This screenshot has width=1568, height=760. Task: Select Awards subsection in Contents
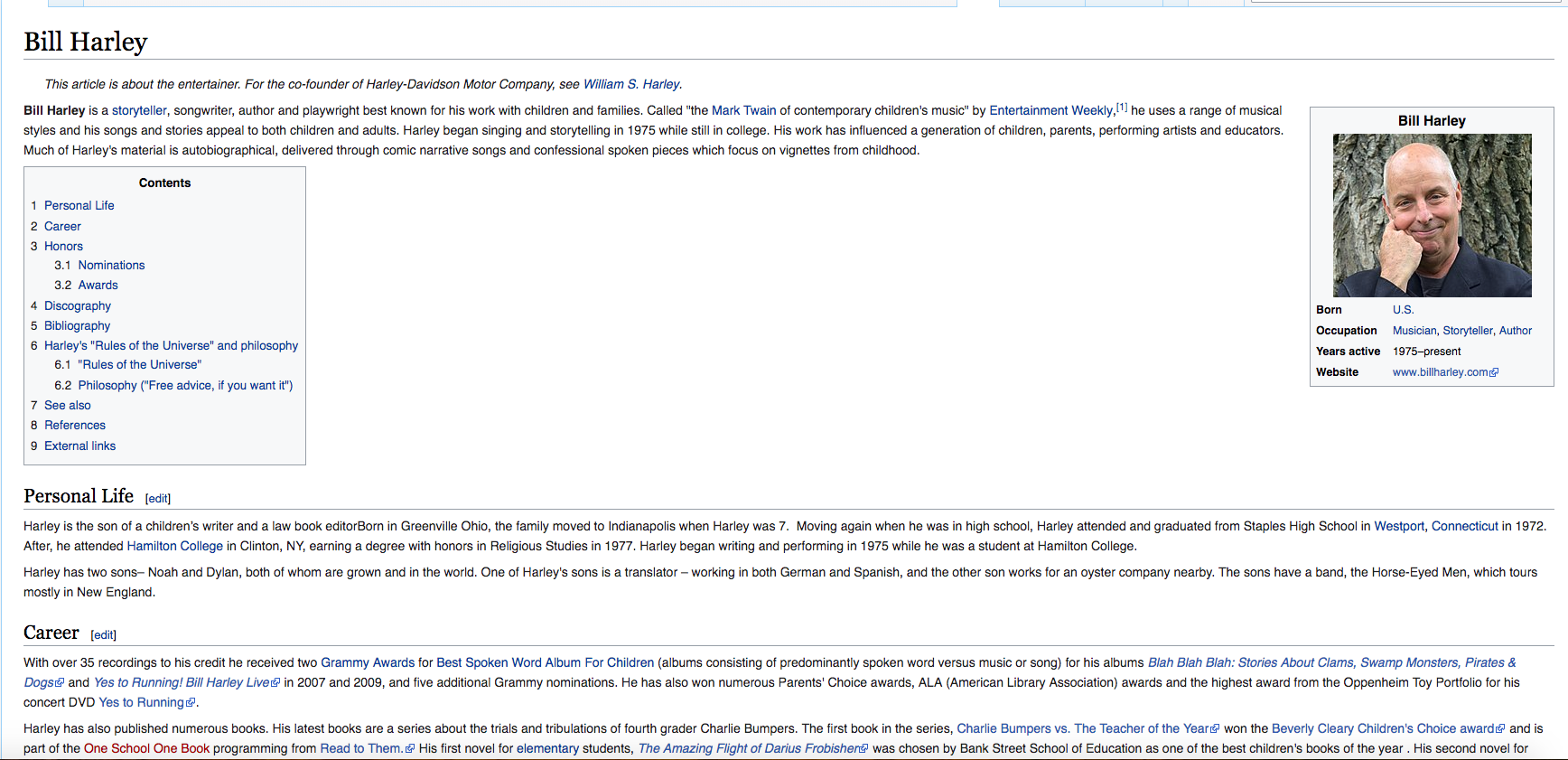[98, 285]
